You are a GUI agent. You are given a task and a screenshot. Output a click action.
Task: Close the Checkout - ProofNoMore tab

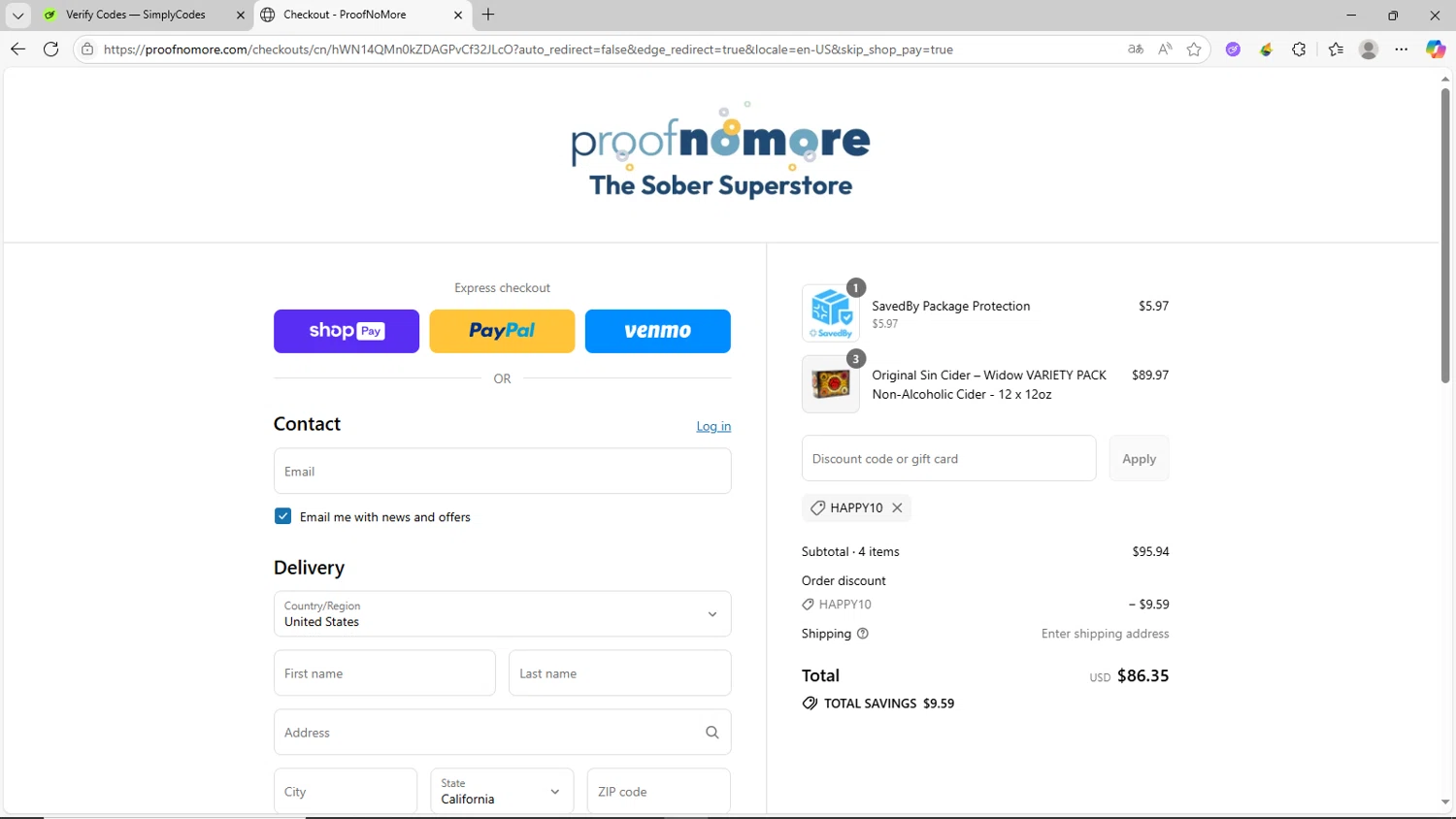point(458,15)
